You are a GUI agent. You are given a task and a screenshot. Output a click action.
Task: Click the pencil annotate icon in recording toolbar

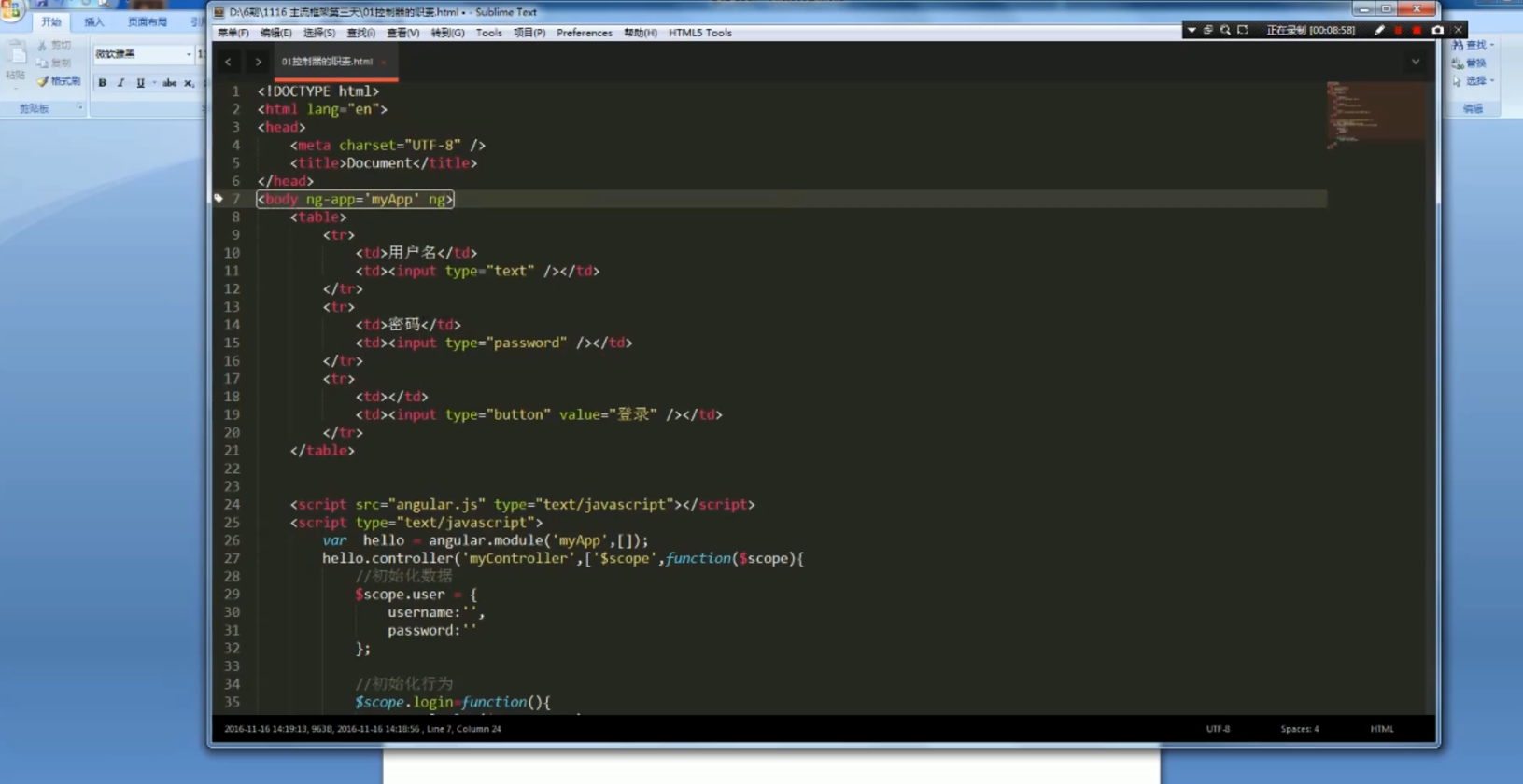[1379, 30]
